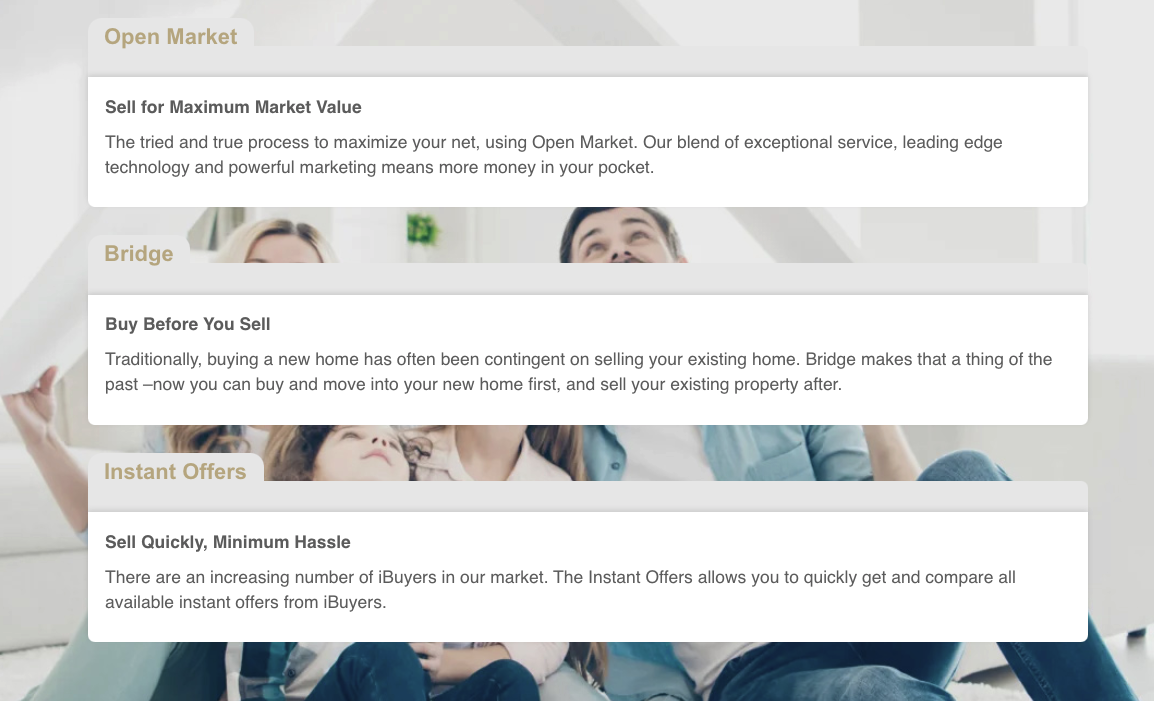Click the 'Sell Quickly, Minimum Hassle' heading

(x=227, y=542)
